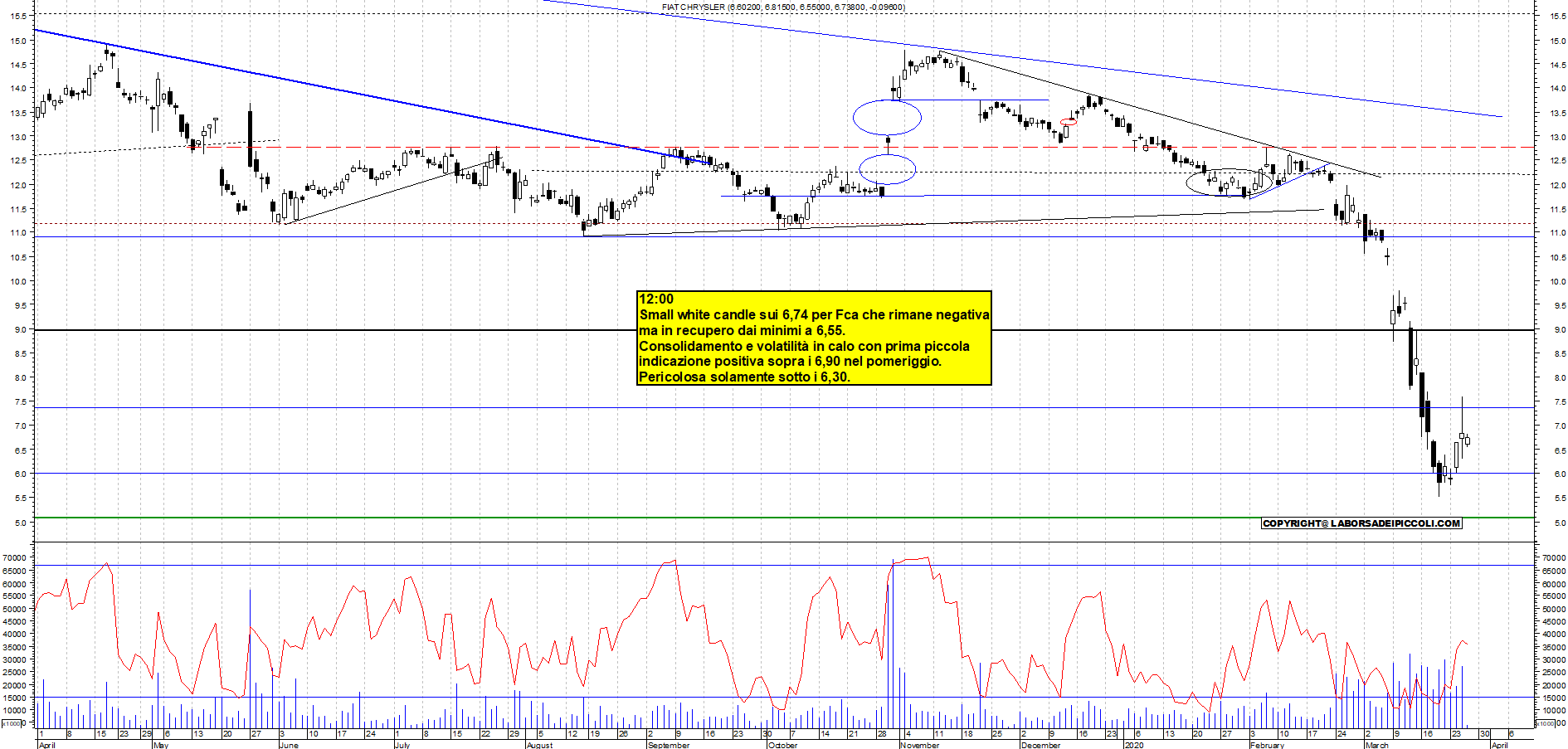Click the 9.0 price label on right axis
Viewport: 1568px width, 749px height.
coord(1559,330)
